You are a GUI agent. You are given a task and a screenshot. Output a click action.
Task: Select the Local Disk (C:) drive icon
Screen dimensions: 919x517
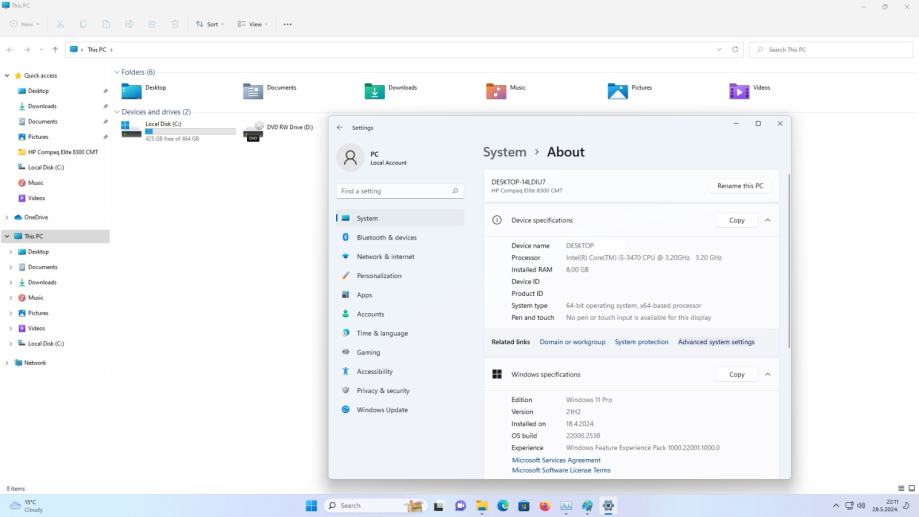point(131,130)
